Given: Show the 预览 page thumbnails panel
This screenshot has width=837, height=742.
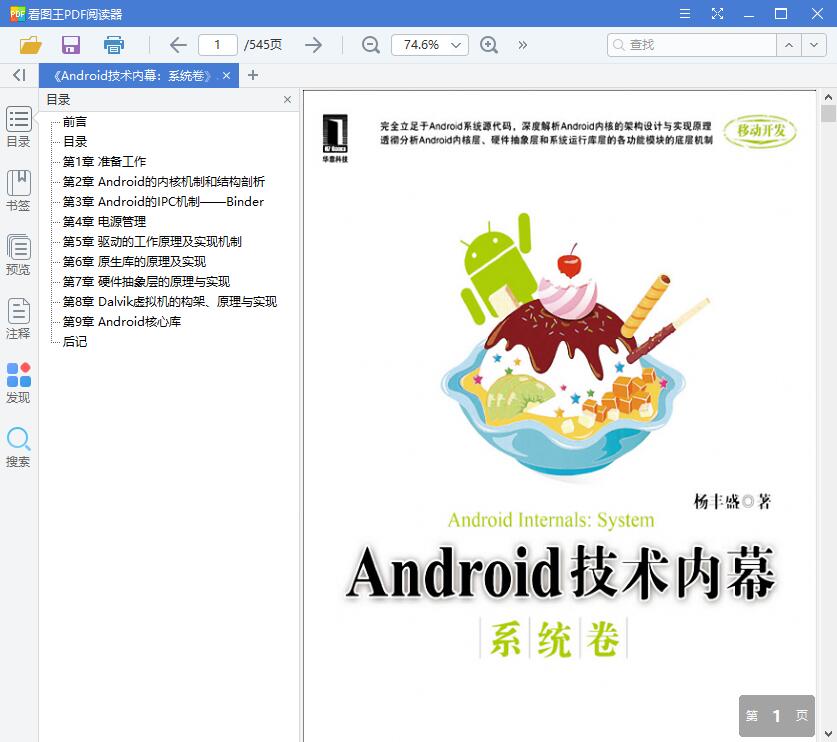Looking at the screenshot, I should click(18, 252).
